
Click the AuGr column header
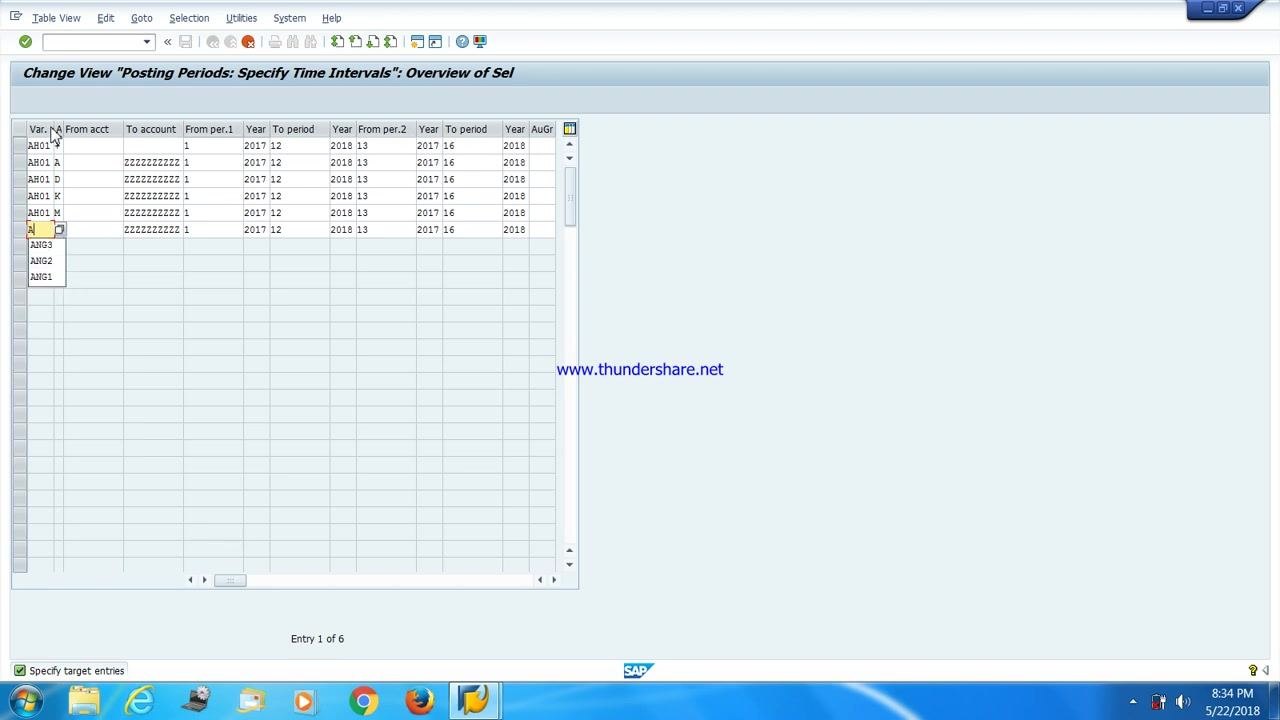click(x=542, y=129)
